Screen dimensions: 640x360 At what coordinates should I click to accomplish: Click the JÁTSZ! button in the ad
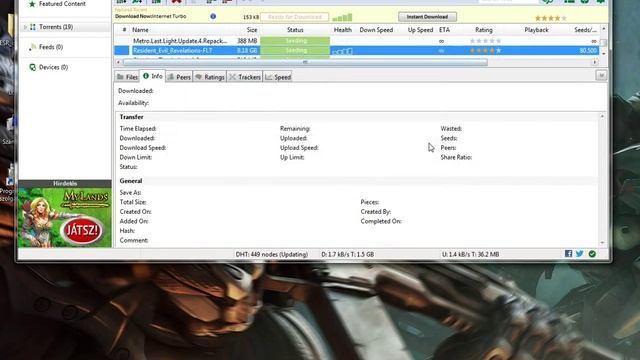(82, 231)
